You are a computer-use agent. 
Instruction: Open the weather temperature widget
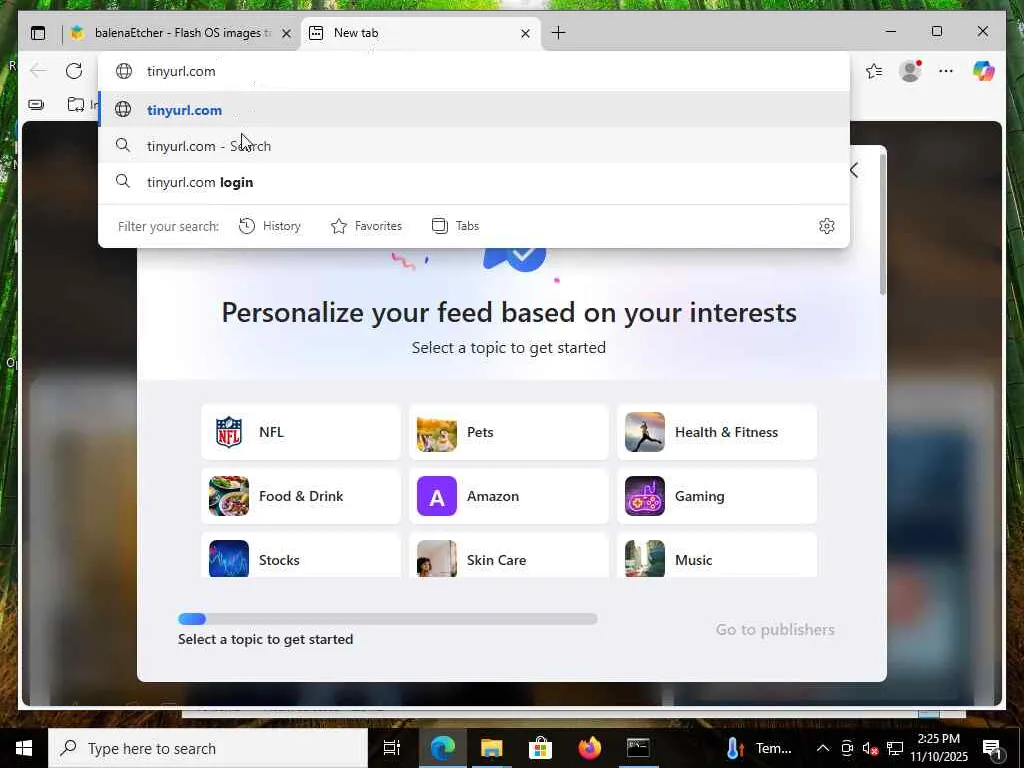(759, 748)
